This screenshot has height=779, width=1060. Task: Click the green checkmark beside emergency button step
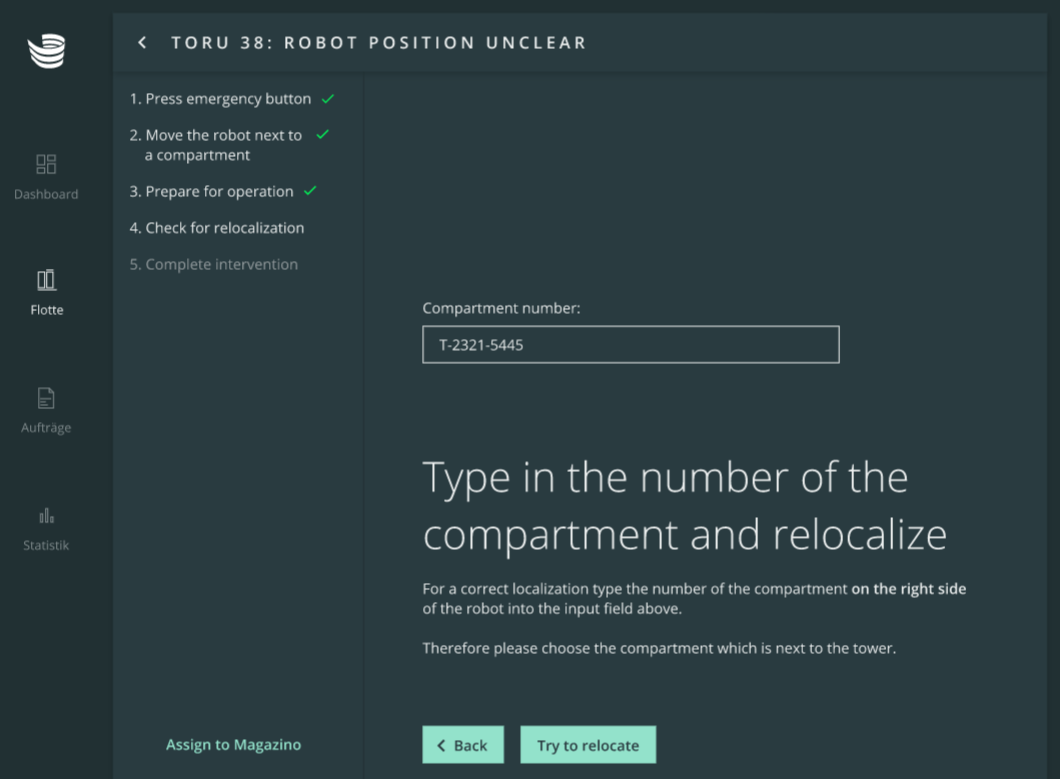click(328, 99)
